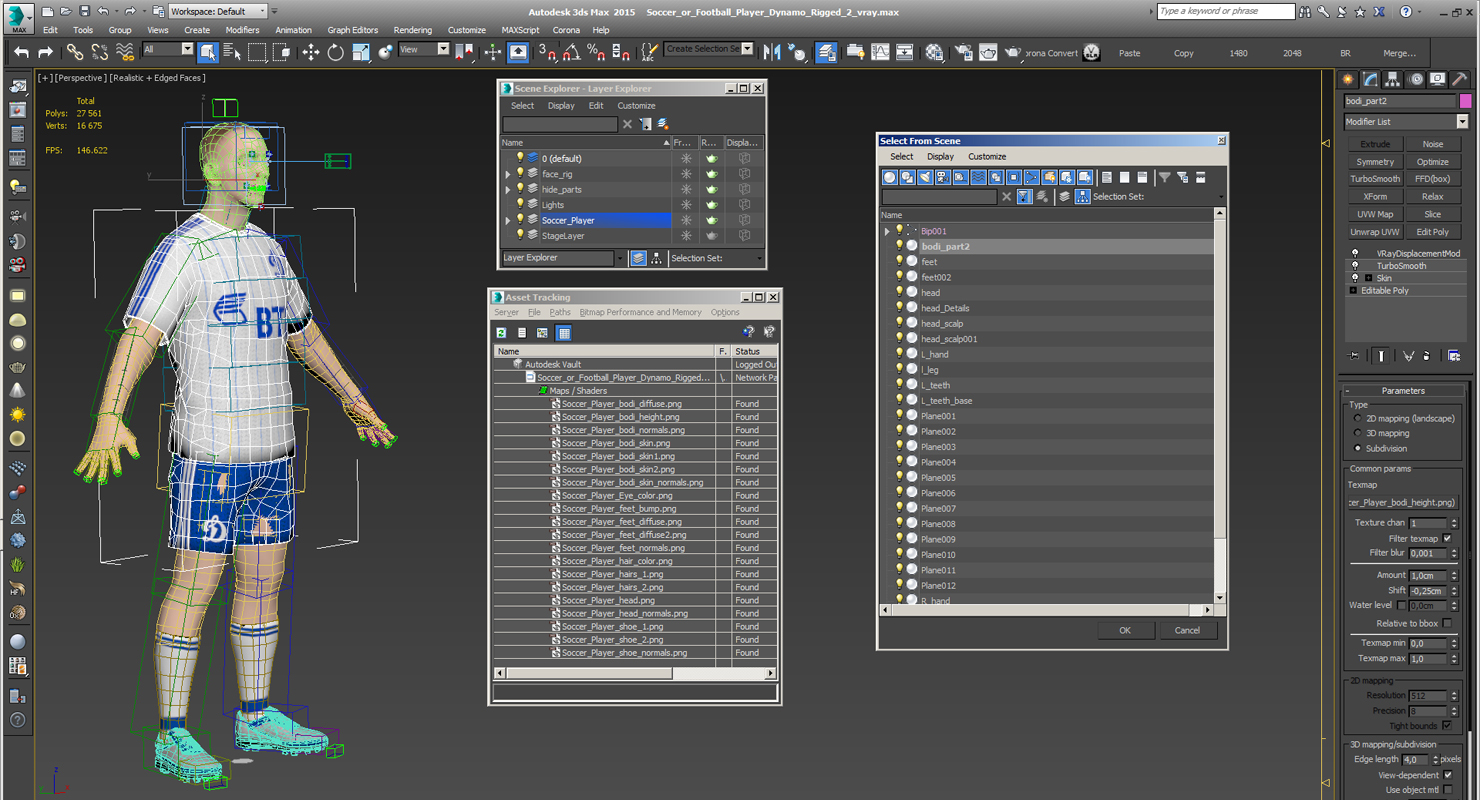Open the View reference coordinate dropdown

click(x=424, y=49)
